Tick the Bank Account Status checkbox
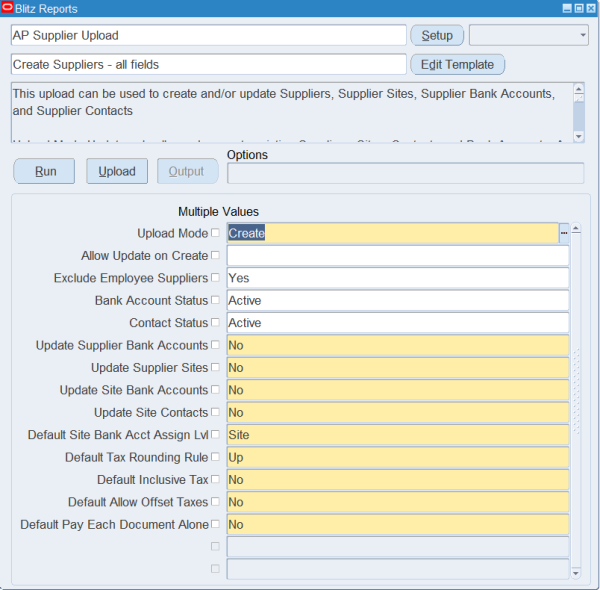The height and width of the screenshot is (590, 600). pos(215,300)
